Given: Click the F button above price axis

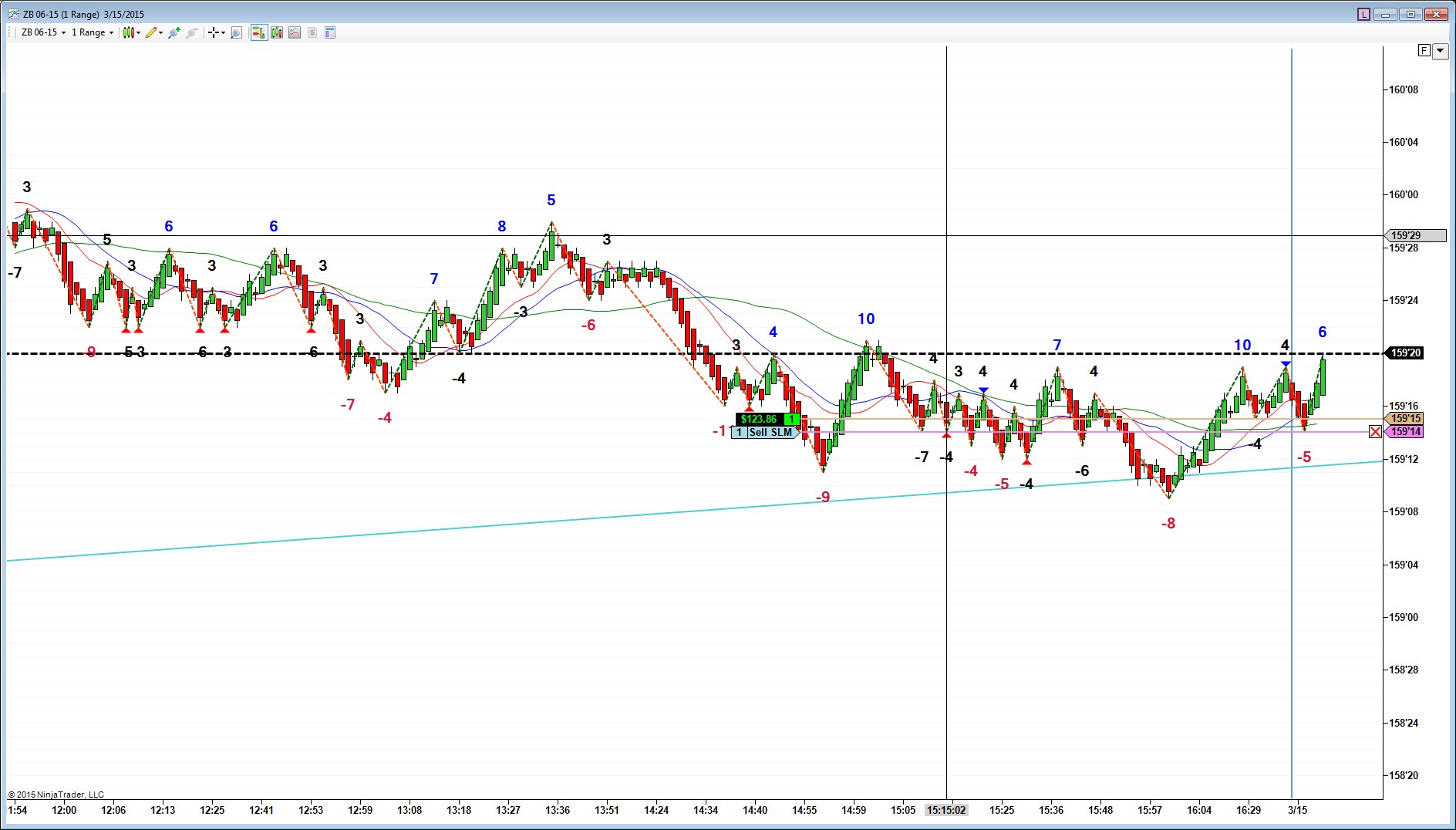Looking at the screenshot, I should coord(1424,51).
